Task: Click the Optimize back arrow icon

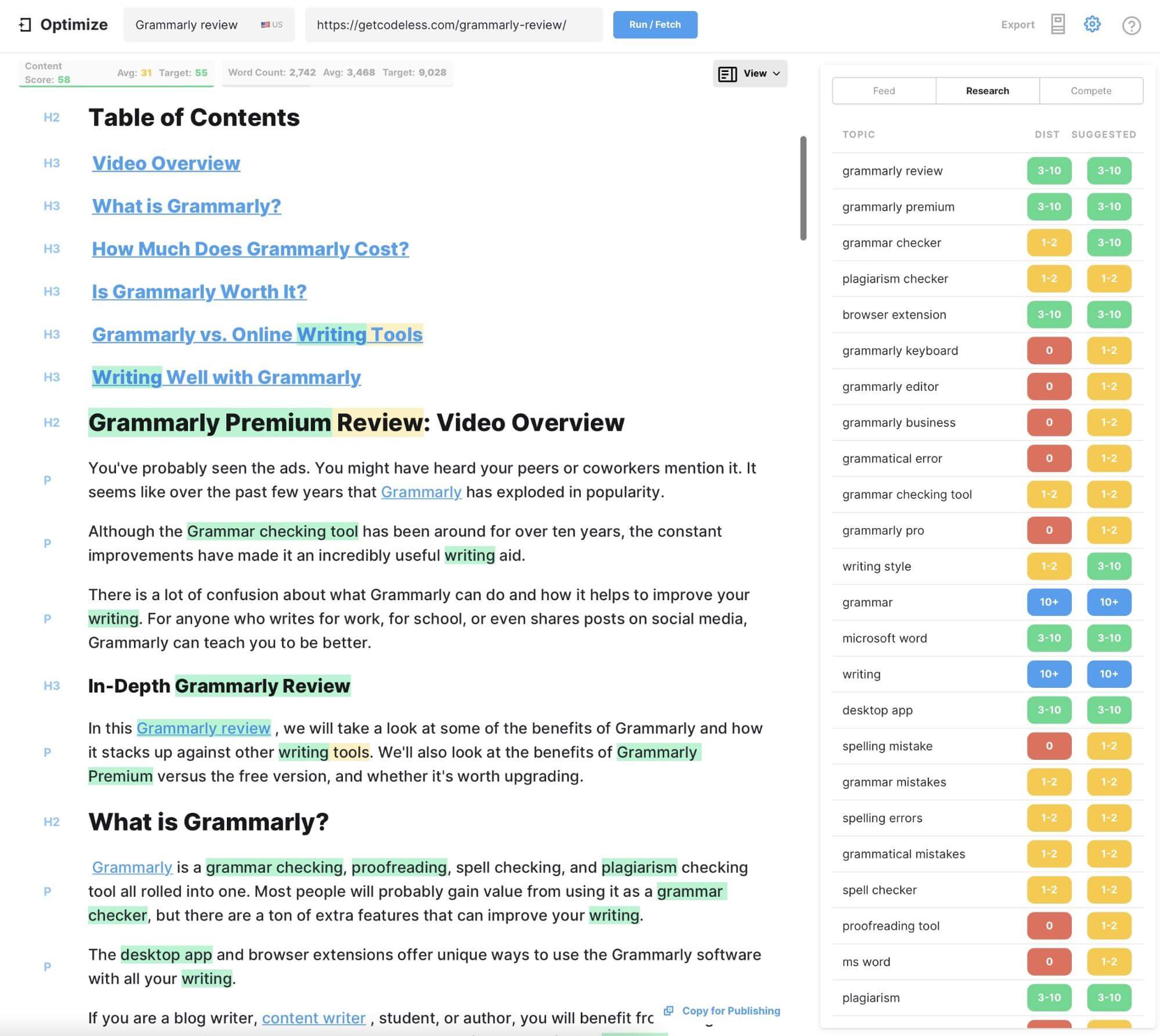Action: pyautogui.click(x=25, y=25)
